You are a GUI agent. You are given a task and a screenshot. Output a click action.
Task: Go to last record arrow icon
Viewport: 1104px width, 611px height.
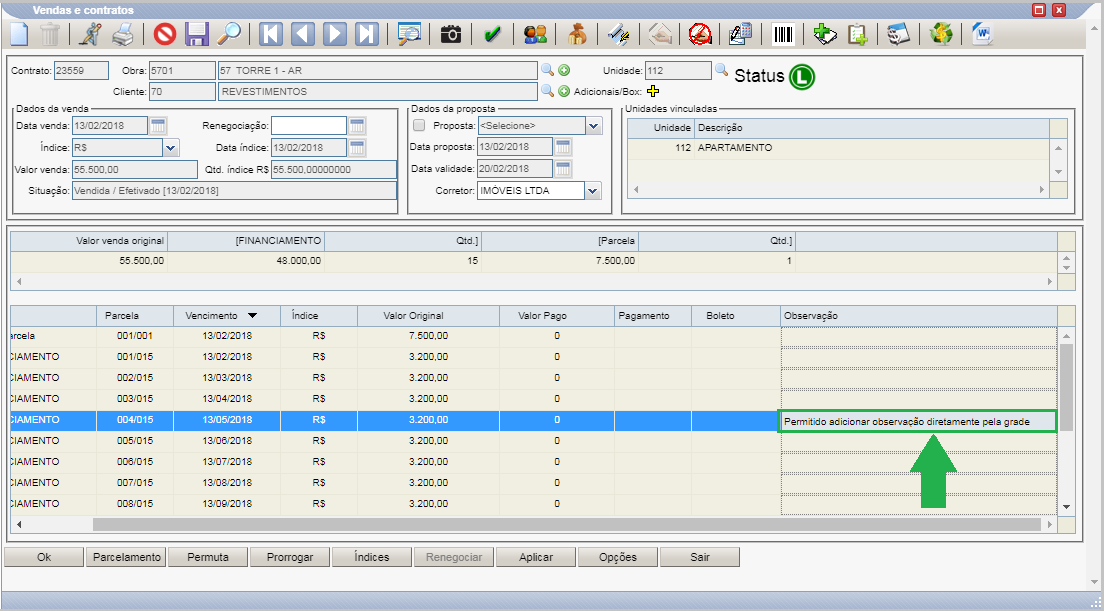(x=367, y=34)
